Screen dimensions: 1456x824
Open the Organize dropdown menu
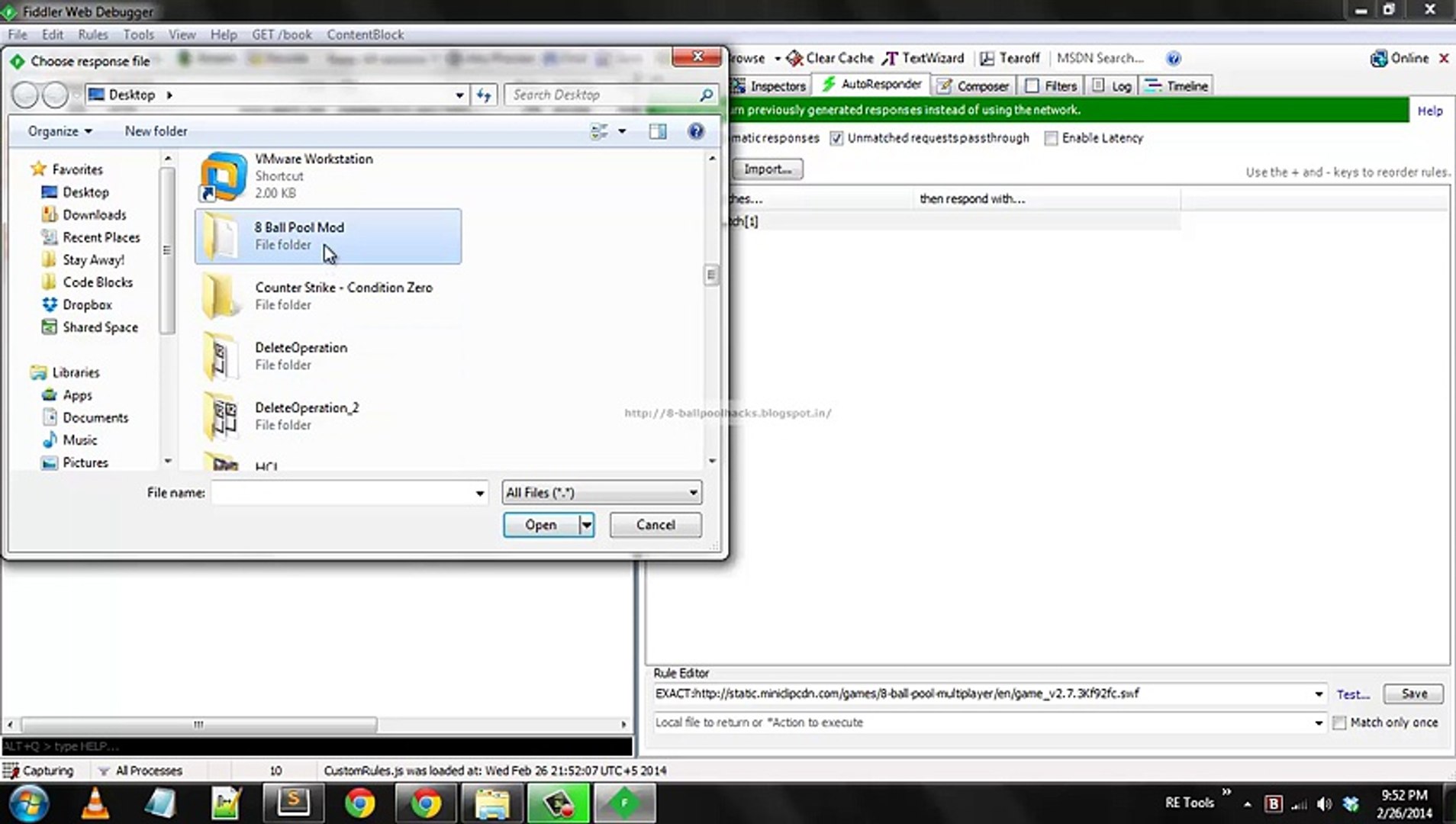(60, 131)
